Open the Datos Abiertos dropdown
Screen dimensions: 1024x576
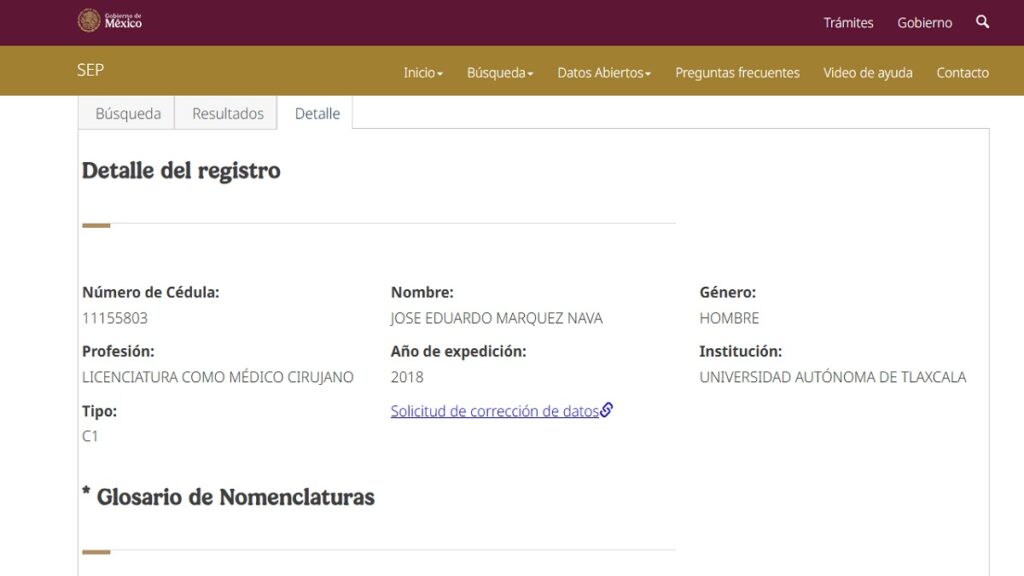click(604, 73)
